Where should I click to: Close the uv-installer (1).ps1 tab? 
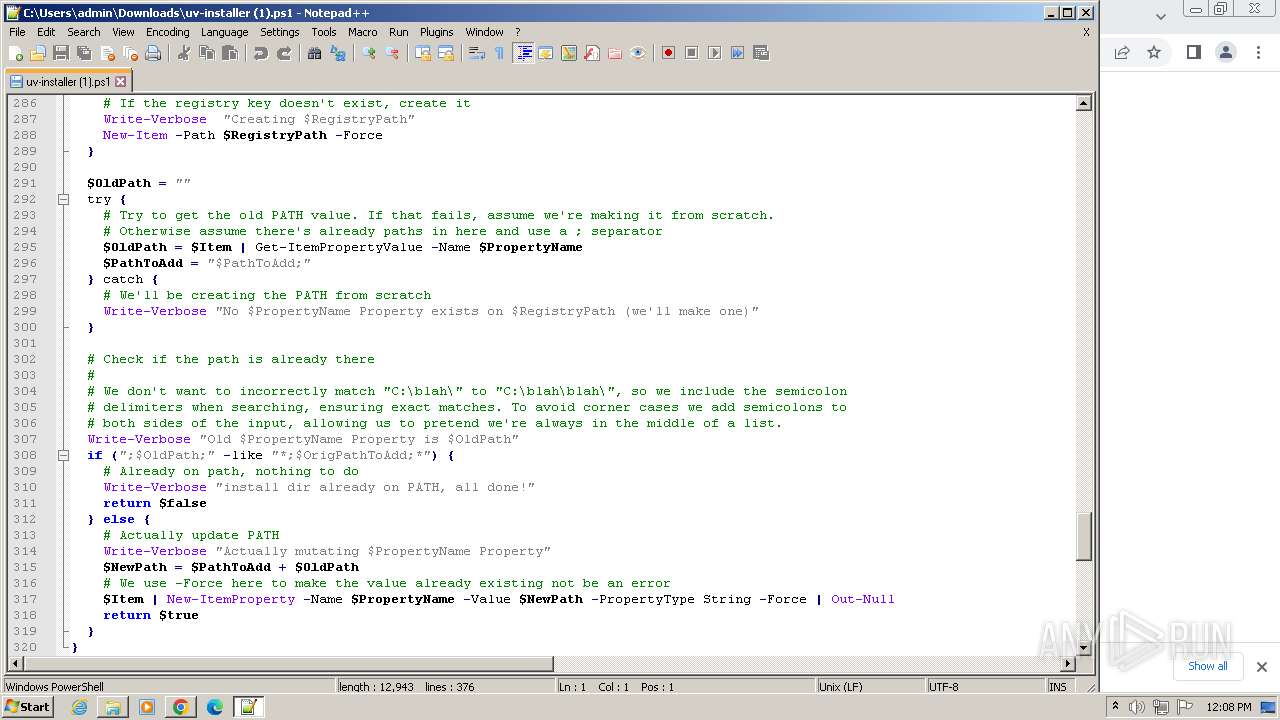tap(121, 82)
